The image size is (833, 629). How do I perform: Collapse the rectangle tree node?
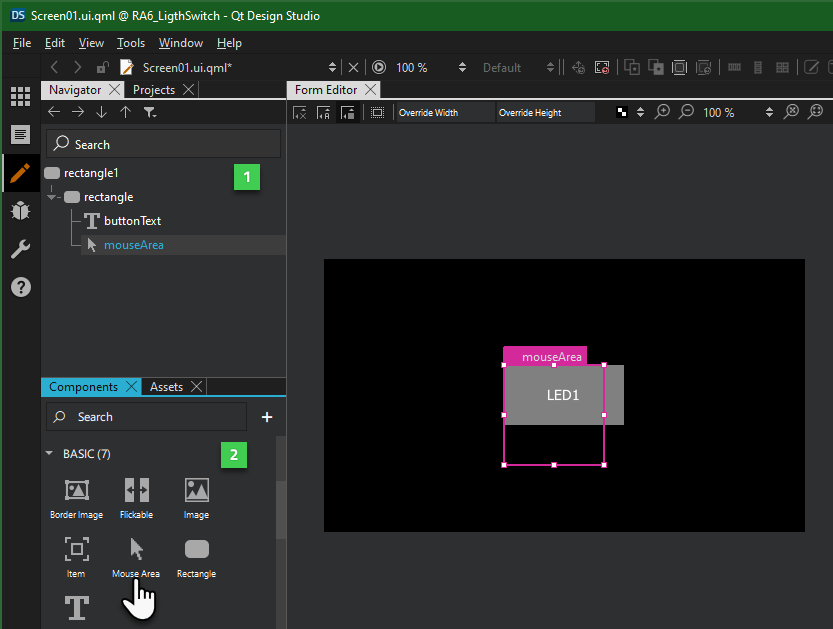pos(52,197)
